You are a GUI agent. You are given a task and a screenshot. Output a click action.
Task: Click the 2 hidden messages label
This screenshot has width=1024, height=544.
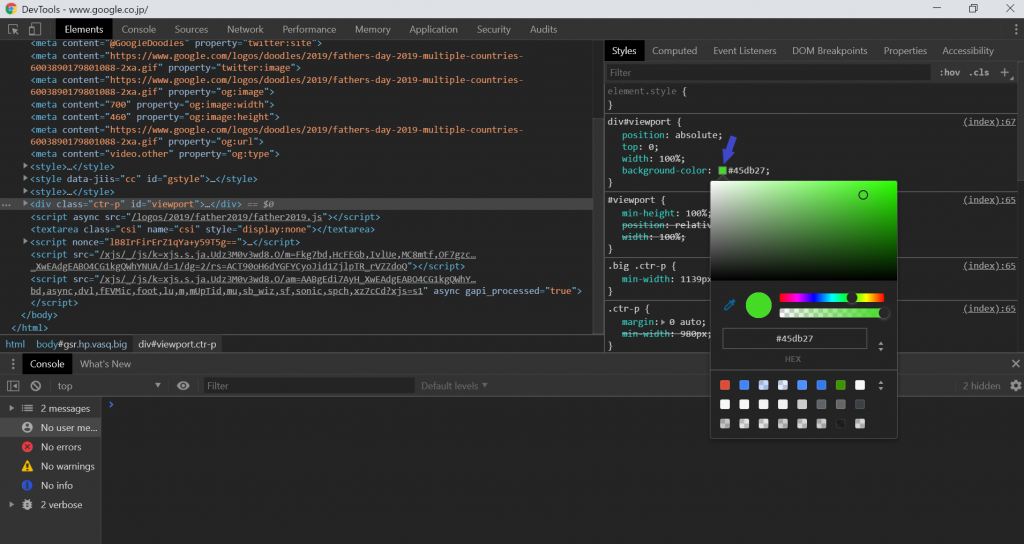pos(981,386)
